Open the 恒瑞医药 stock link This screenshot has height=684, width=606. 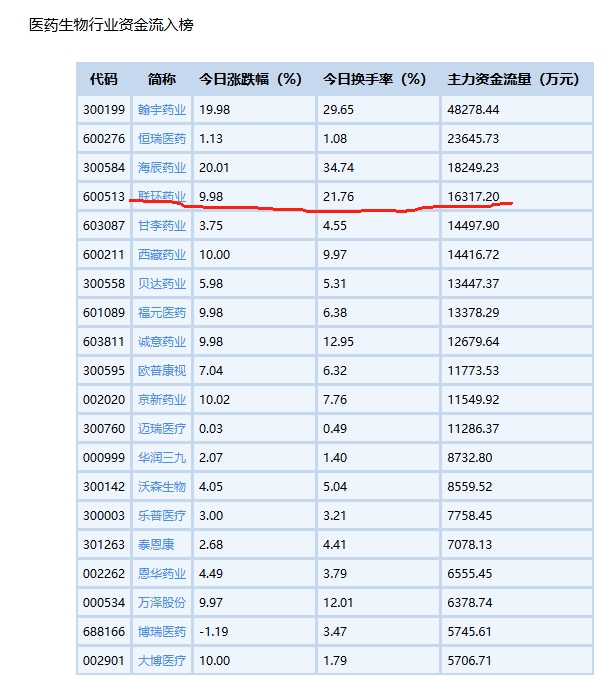[x=162, y=139]
